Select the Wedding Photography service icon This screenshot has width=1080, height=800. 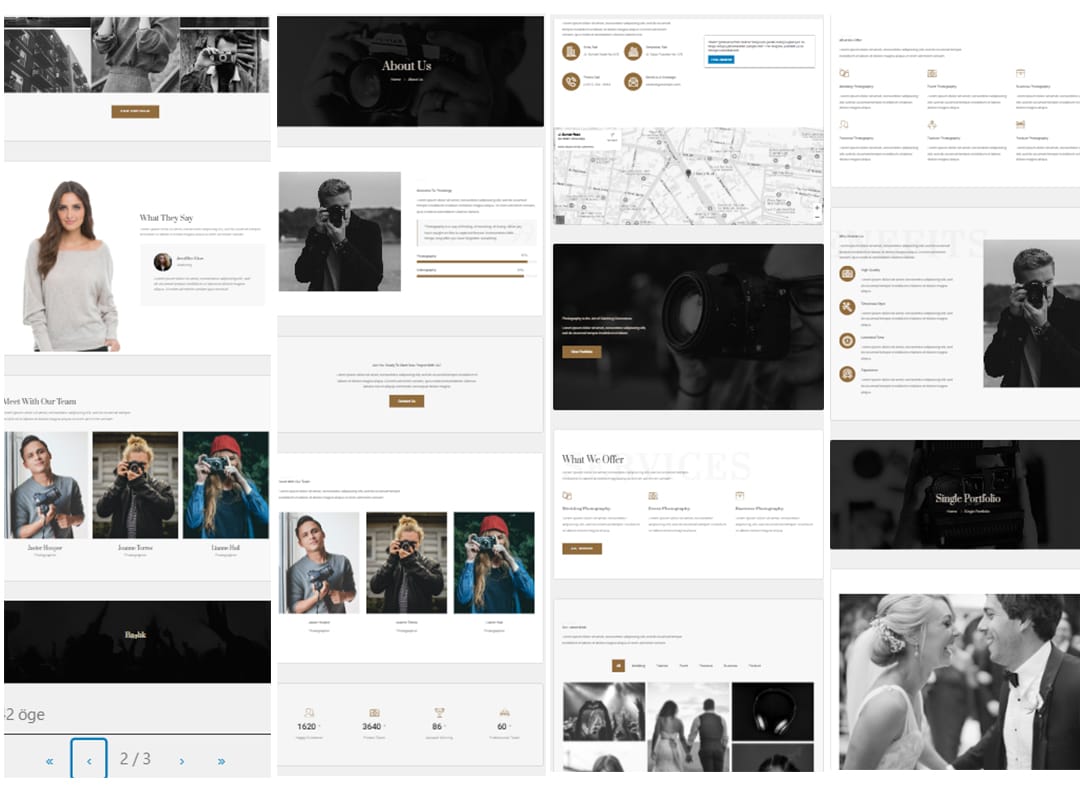tap(567, 495)
